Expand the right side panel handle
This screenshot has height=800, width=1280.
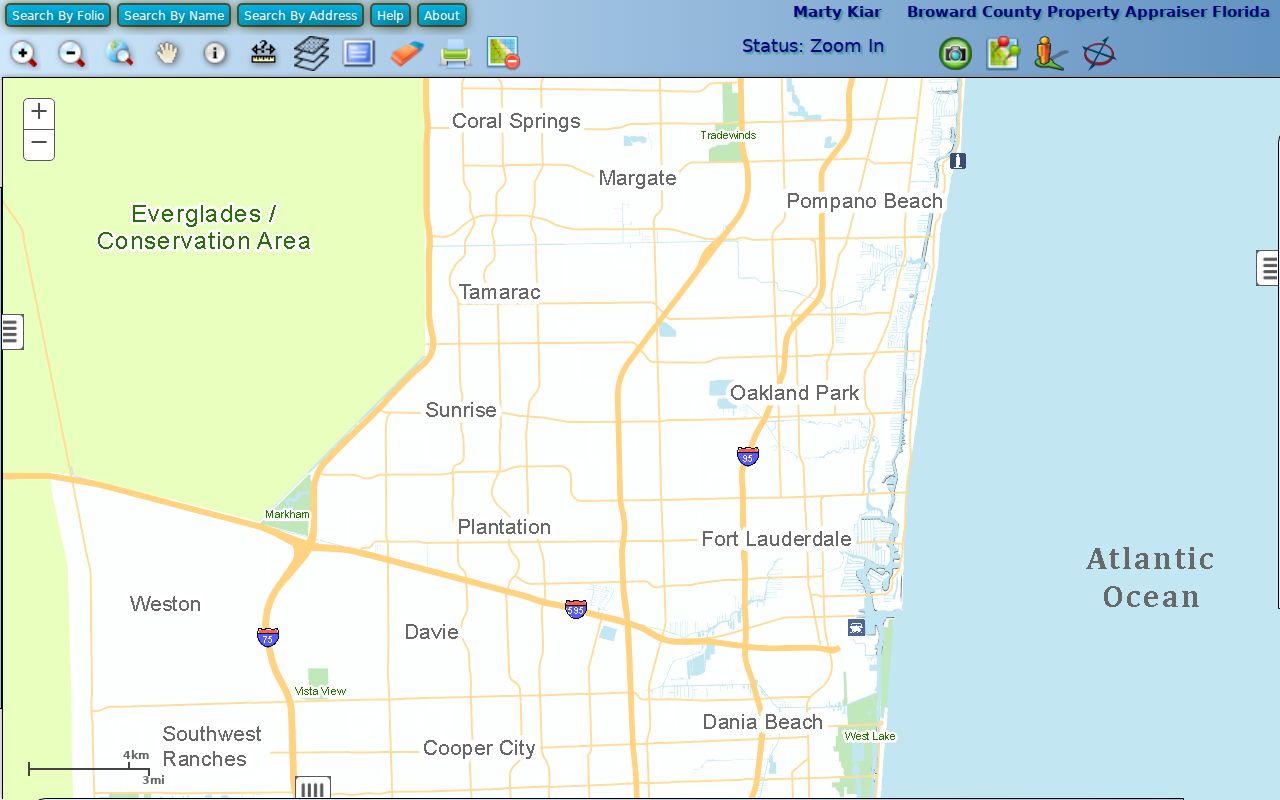click(x=1268, y=268)
